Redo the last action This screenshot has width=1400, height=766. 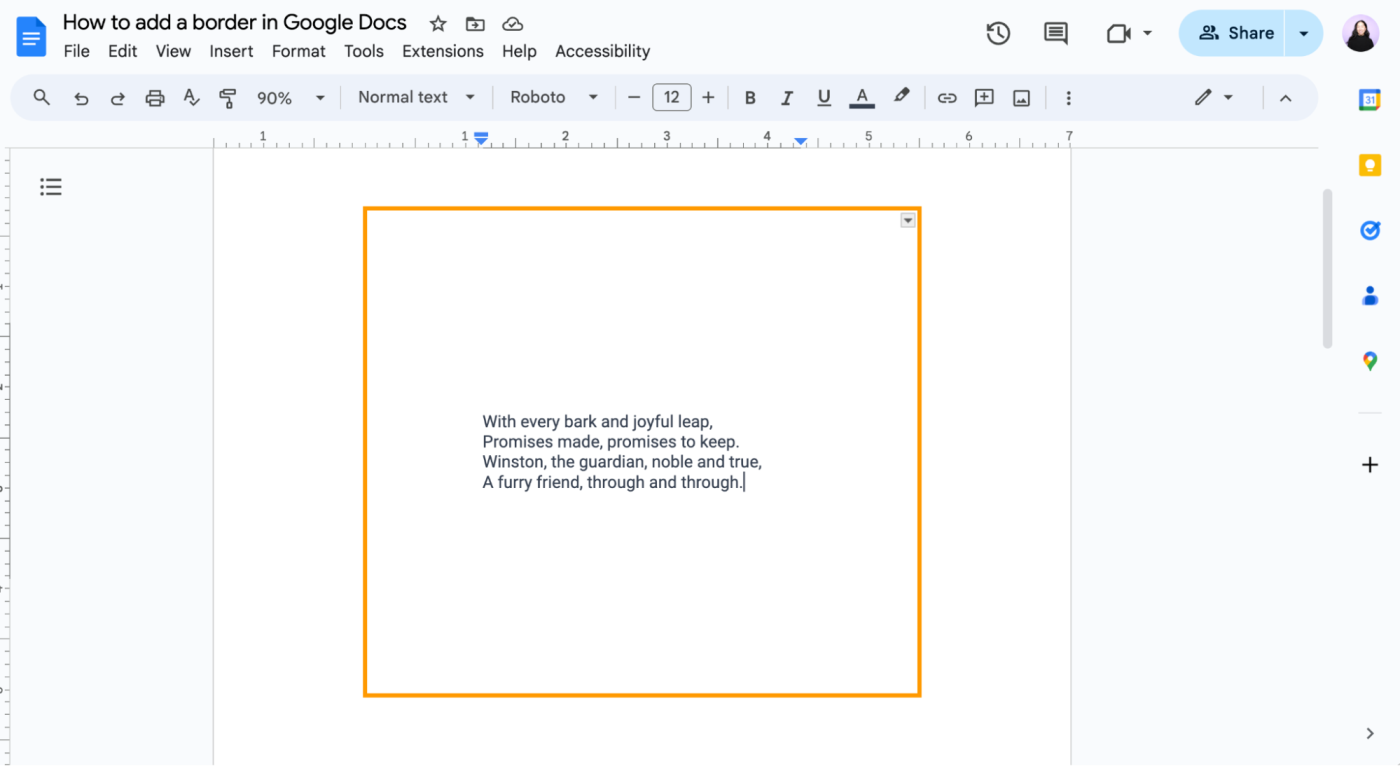click(x=117, y=98)
